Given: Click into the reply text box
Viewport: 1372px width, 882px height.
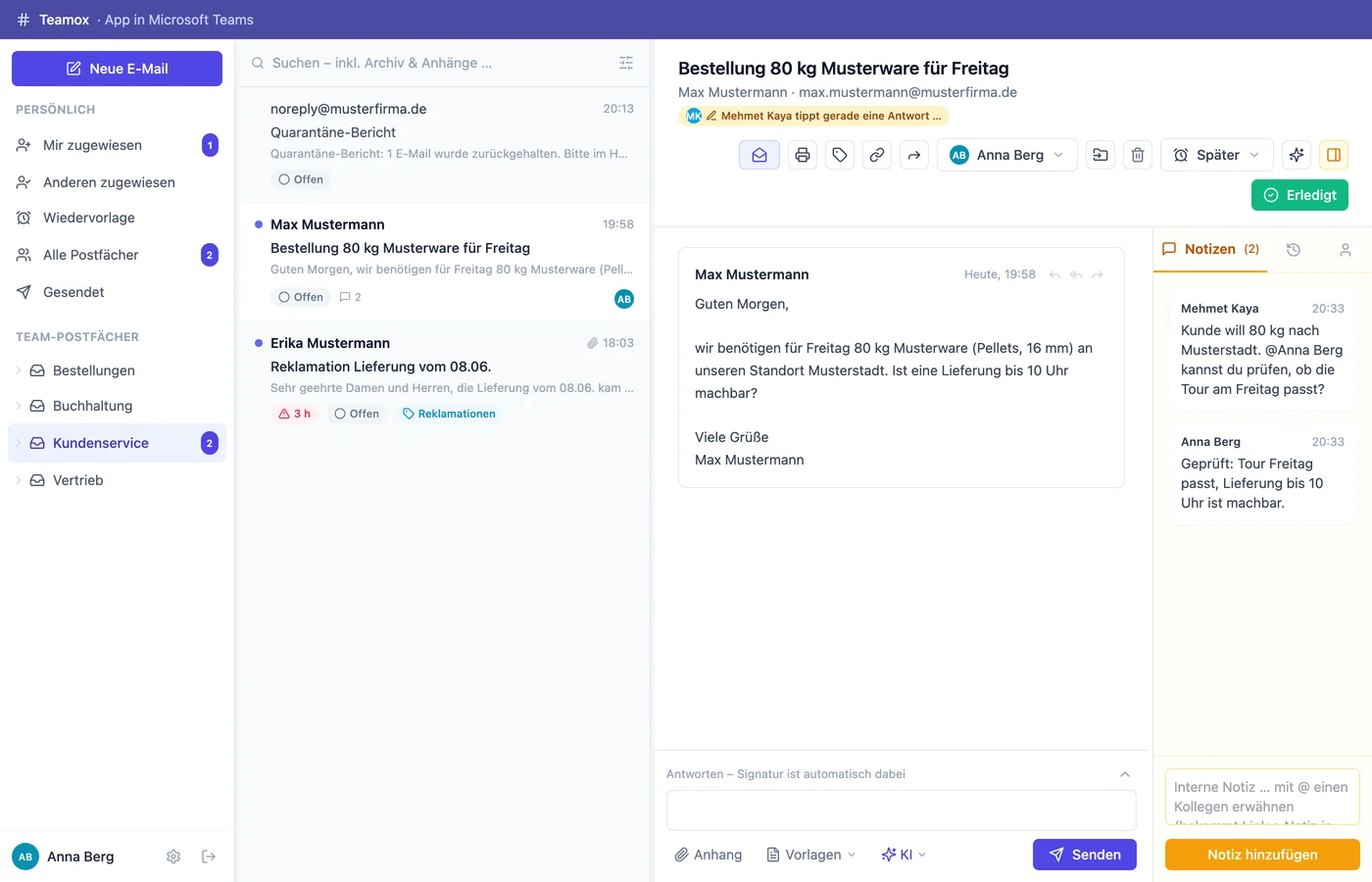Looking at the screenshot, I should pos(901,810).
